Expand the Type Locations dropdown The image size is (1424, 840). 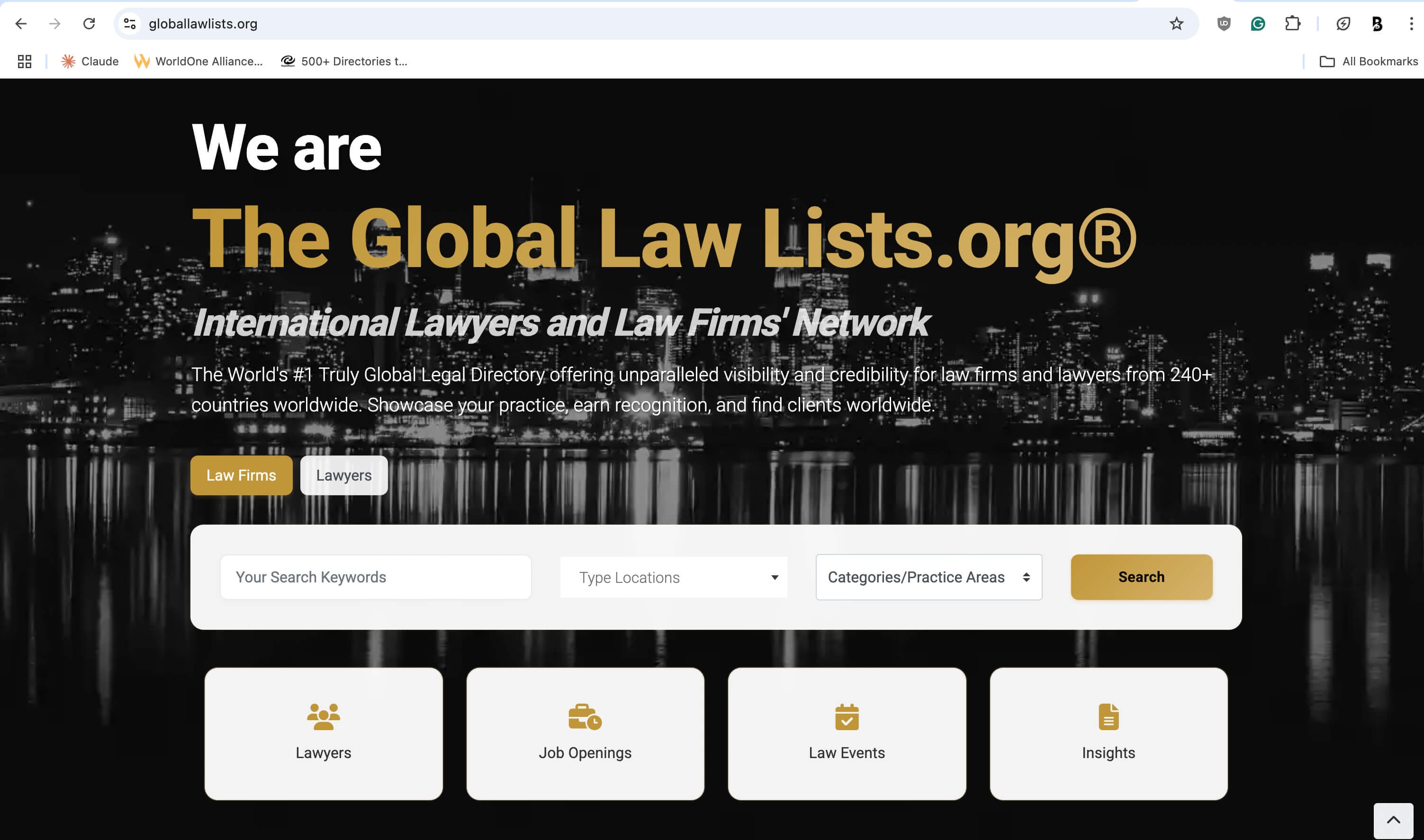673,577
